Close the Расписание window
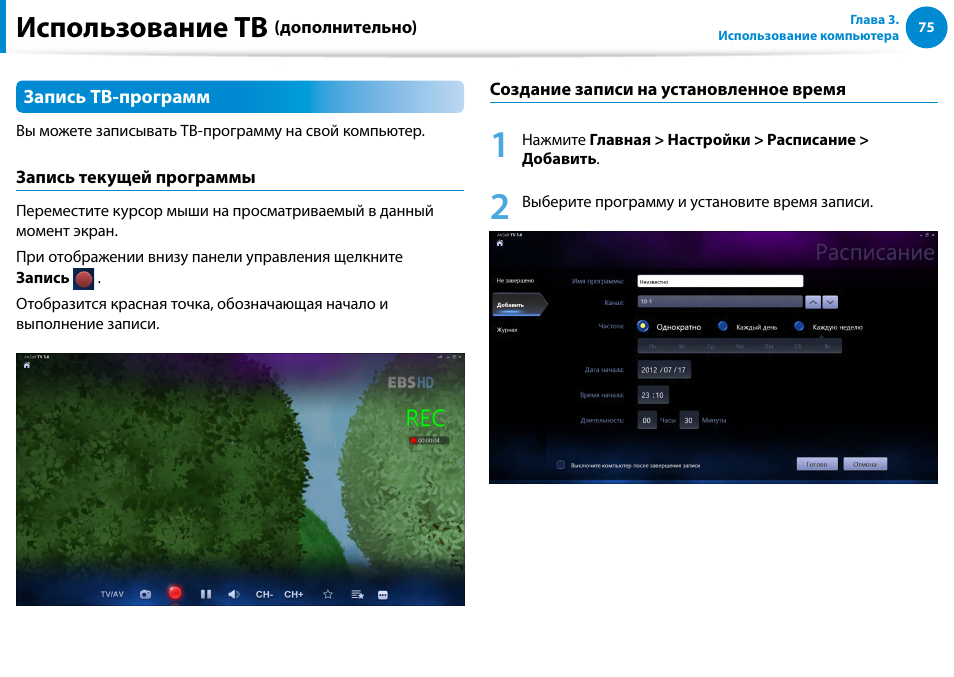 (x=933, y=235)
